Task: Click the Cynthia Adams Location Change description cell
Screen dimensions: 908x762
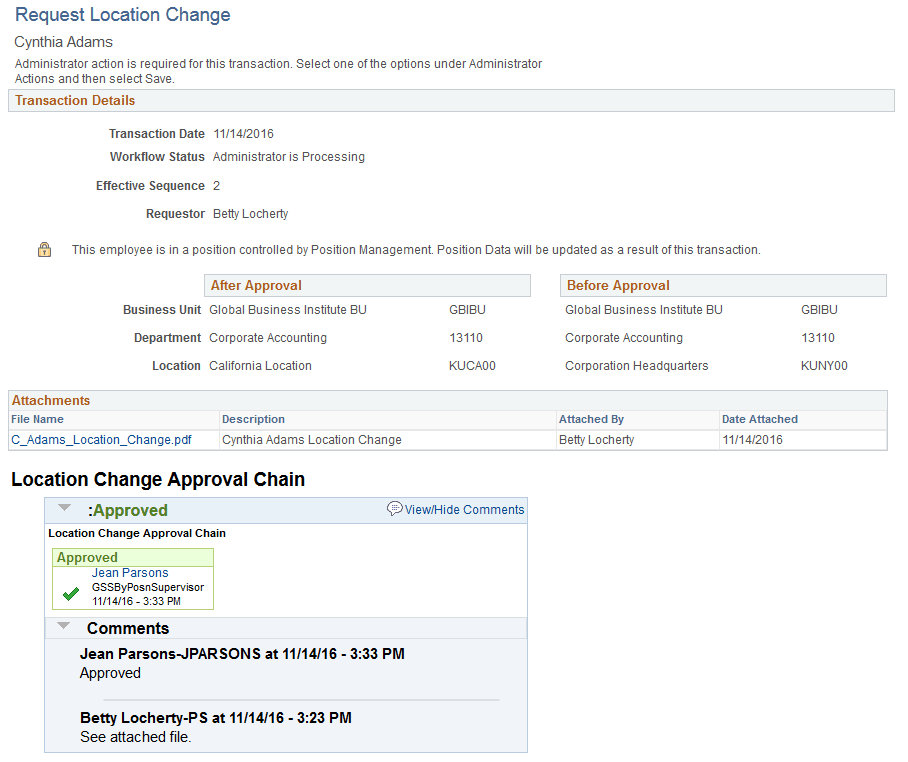Action: [x=312, y=440]
